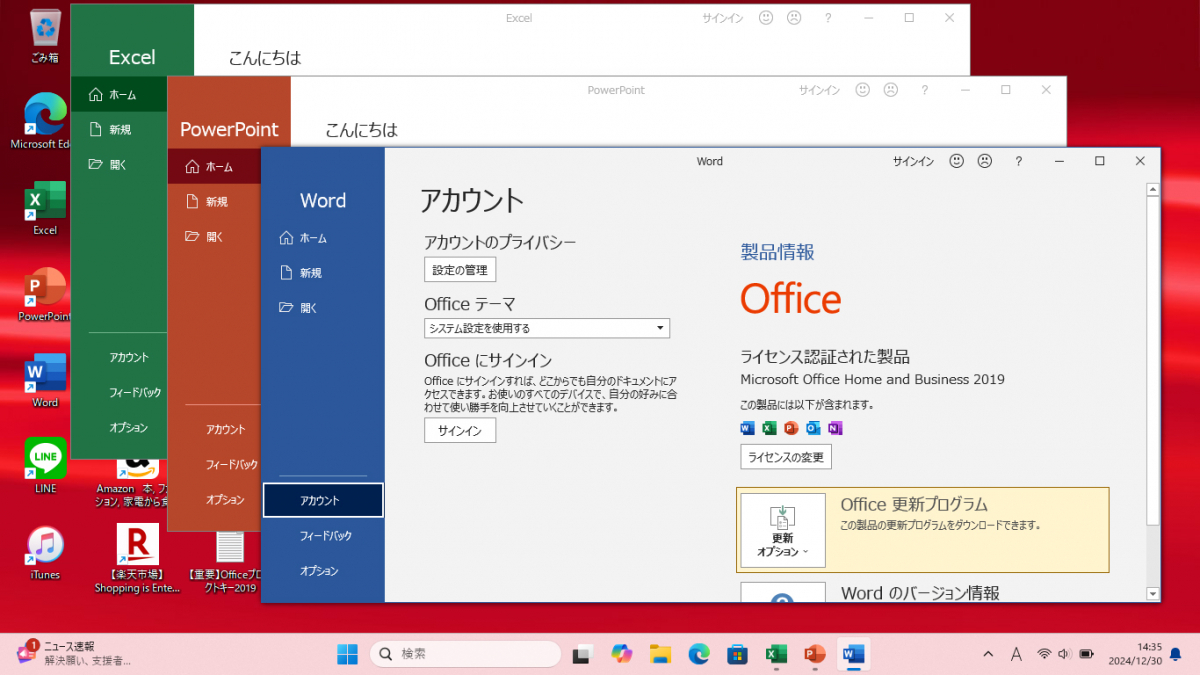Viewport: 1200px width, 675px height.
Task: Open the Recycle Bin desktop icon
Action: (x=45, y=35)
